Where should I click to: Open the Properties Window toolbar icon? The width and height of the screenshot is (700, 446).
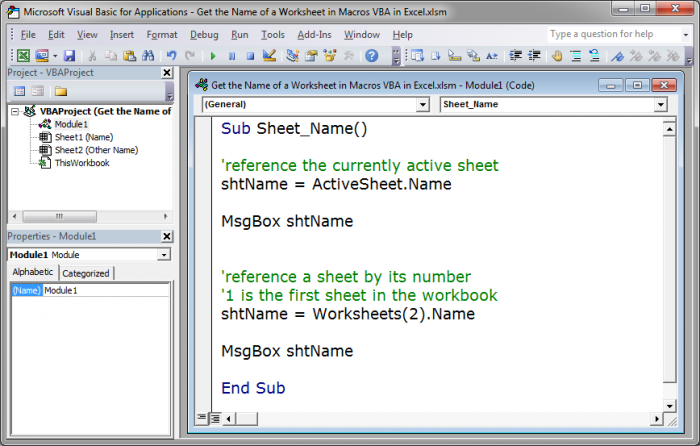coord(311,56)
